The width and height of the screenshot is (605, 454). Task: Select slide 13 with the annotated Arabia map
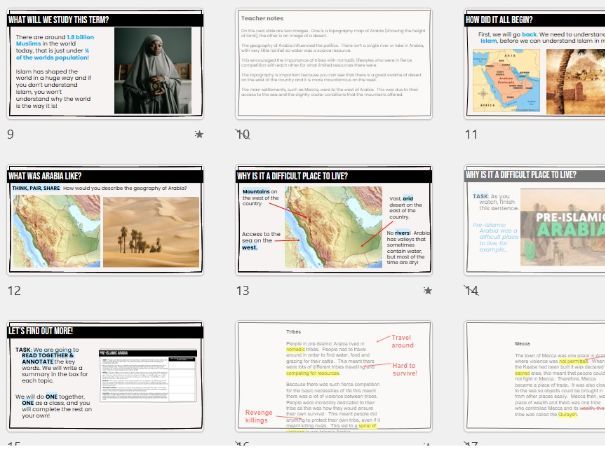334,219
